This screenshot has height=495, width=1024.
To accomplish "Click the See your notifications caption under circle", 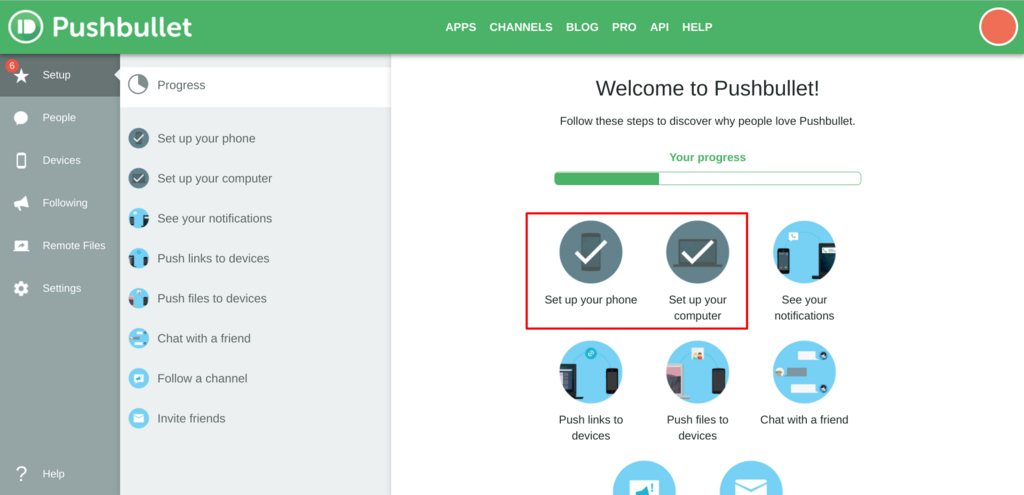I will pyautogui.click(x=805, y=308).
